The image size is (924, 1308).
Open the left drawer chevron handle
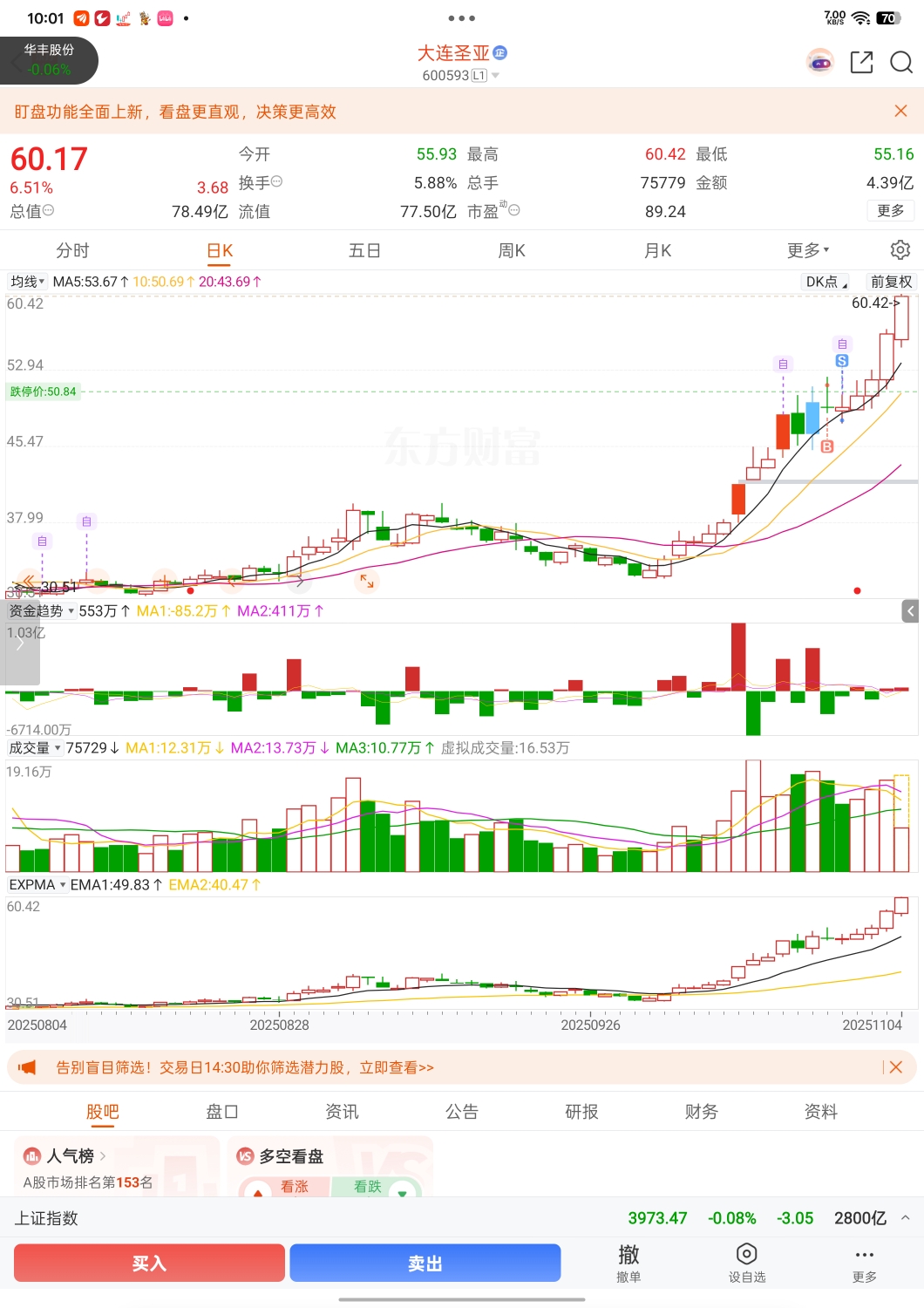19,644
